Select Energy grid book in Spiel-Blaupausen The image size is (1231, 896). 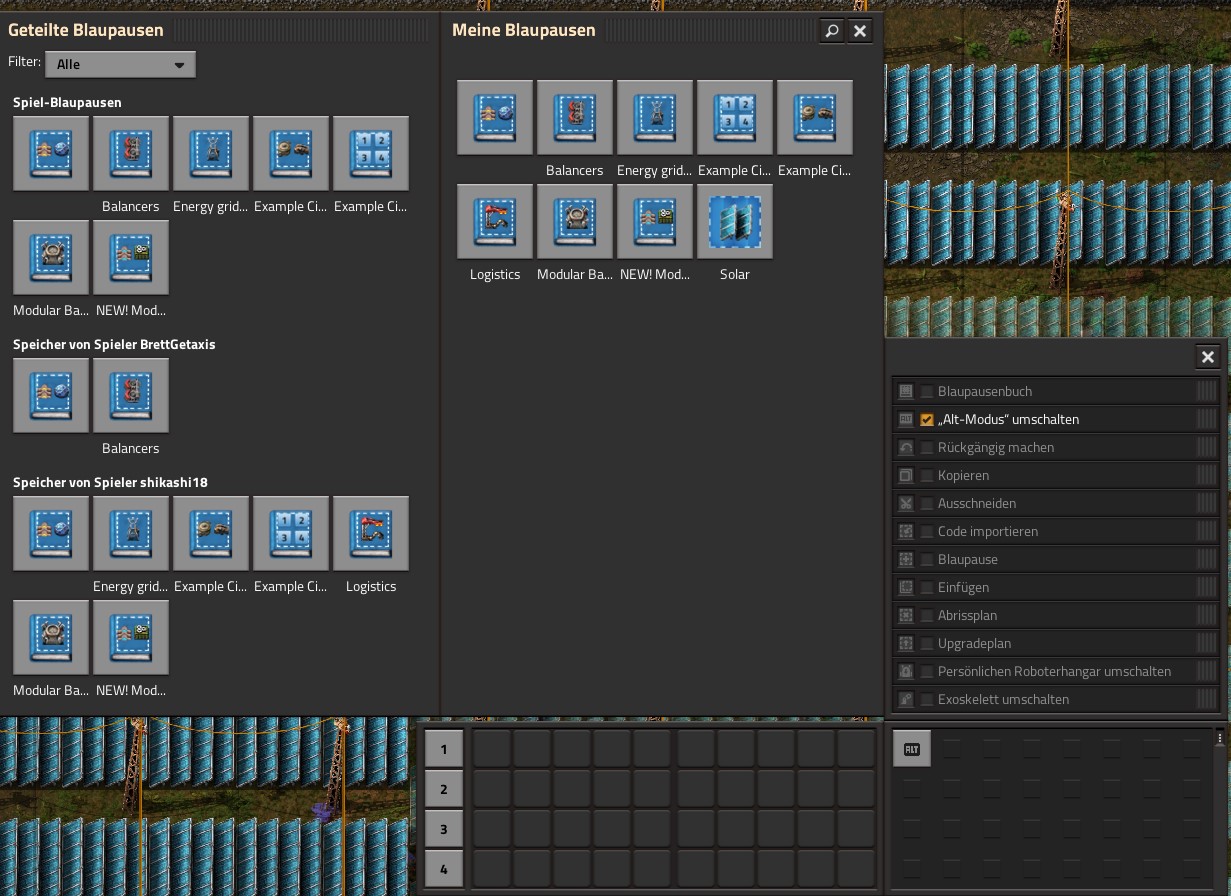coord(211,153)
